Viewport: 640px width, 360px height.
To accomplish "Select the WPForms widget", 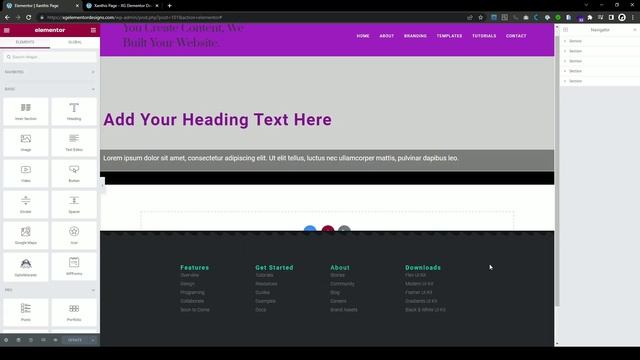I will click(74, 267).
